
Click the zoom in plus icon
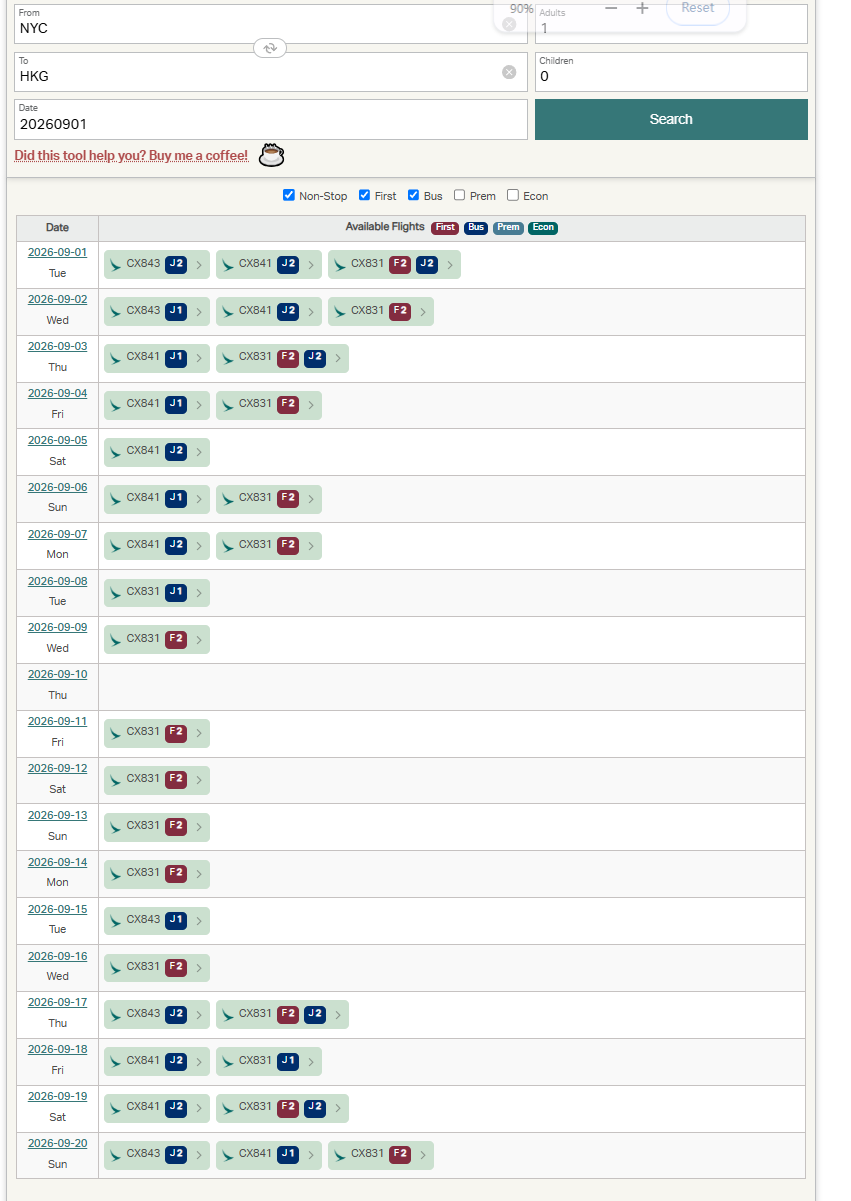point(642,8)
